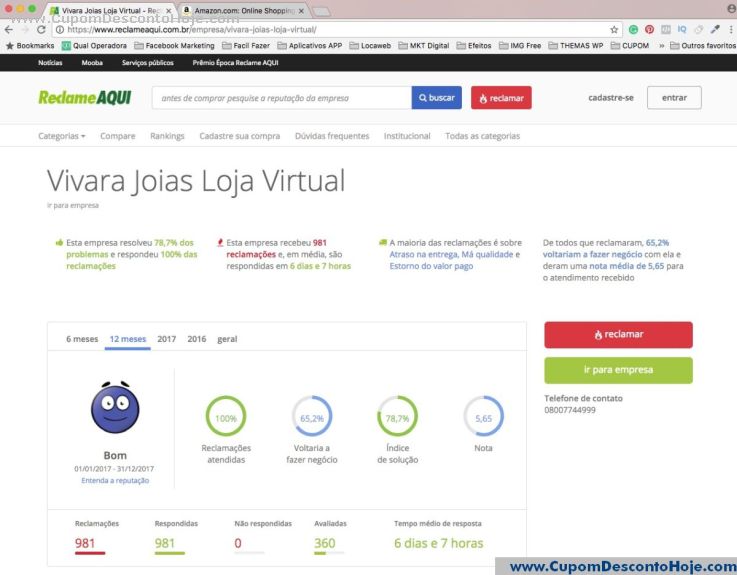Select the geral period tab
This screenshot has width=737, height=575.
click(x=227, y=339)
